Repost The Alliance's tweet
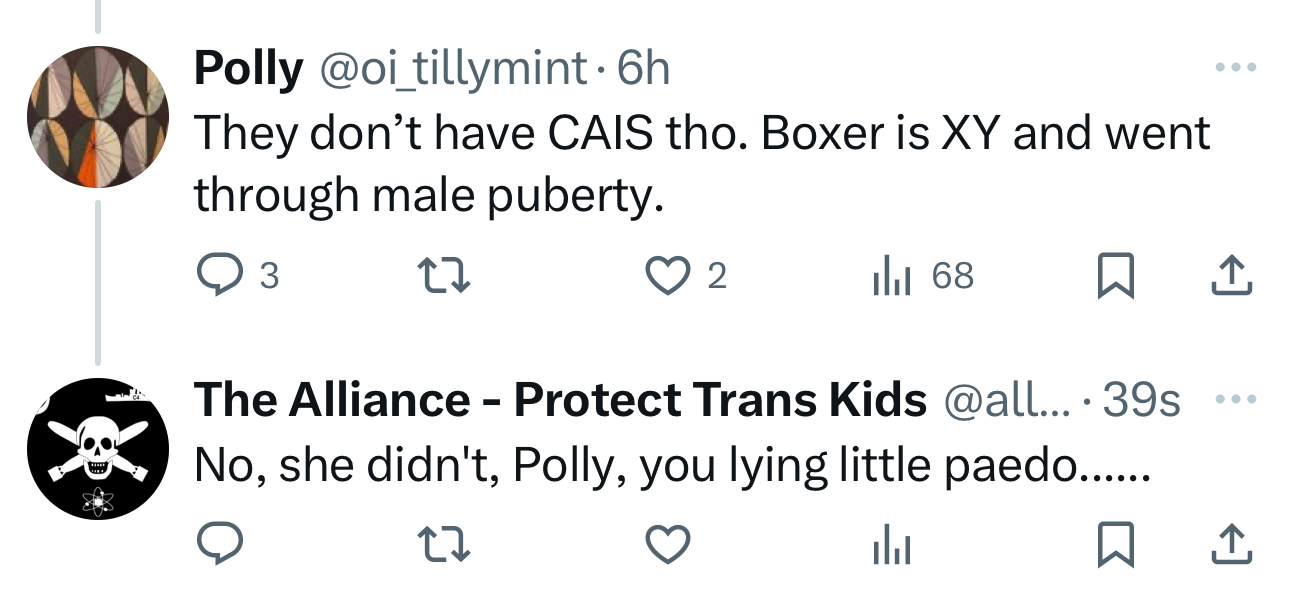This screenshot has height=607, width=1290. [x=442, y=545]
